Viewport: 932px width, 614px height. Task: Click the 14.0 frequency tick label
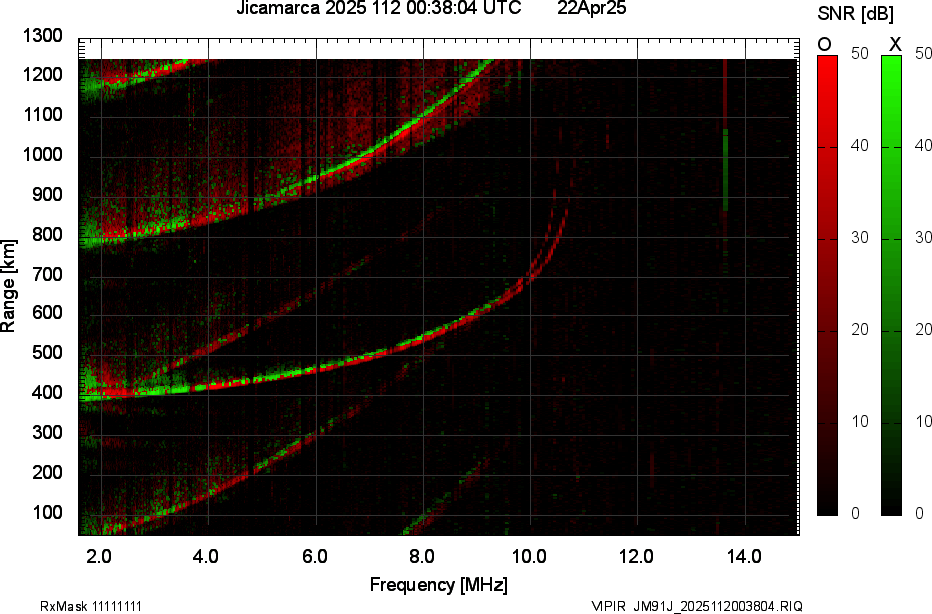(x=744, y=556)
